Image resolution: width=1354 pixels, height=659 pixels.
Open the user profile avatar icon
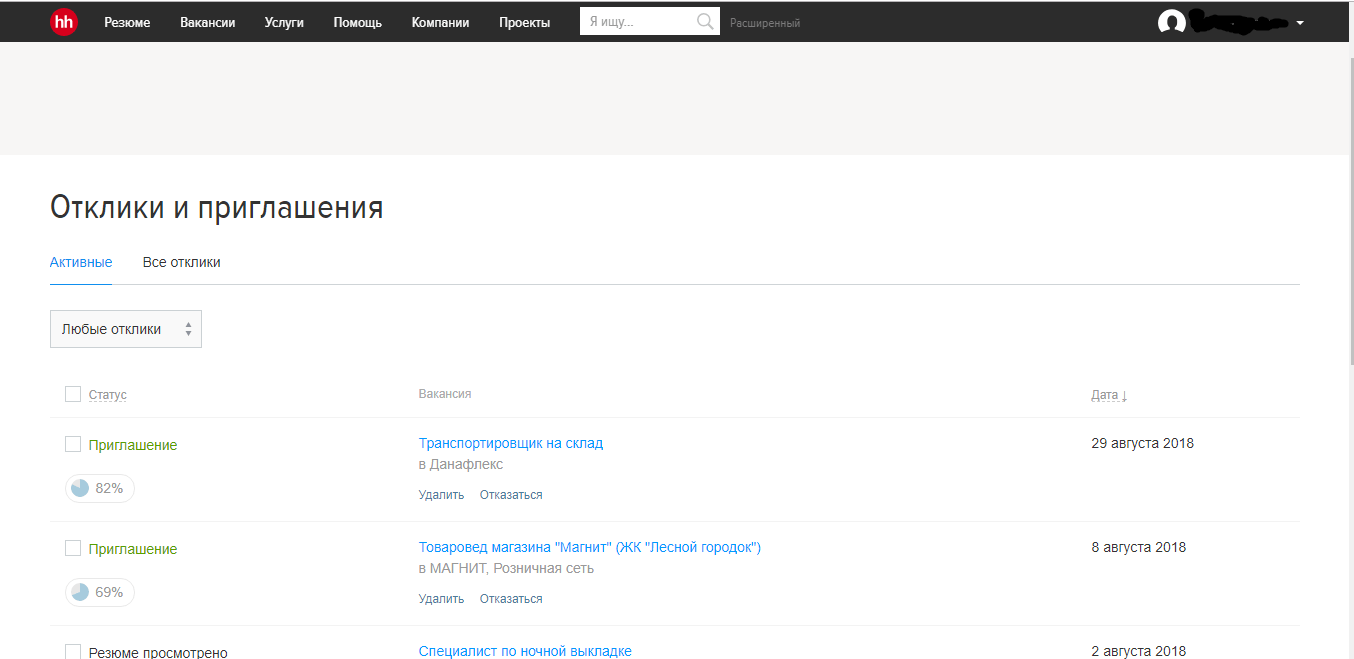[x=1171, y=23]
